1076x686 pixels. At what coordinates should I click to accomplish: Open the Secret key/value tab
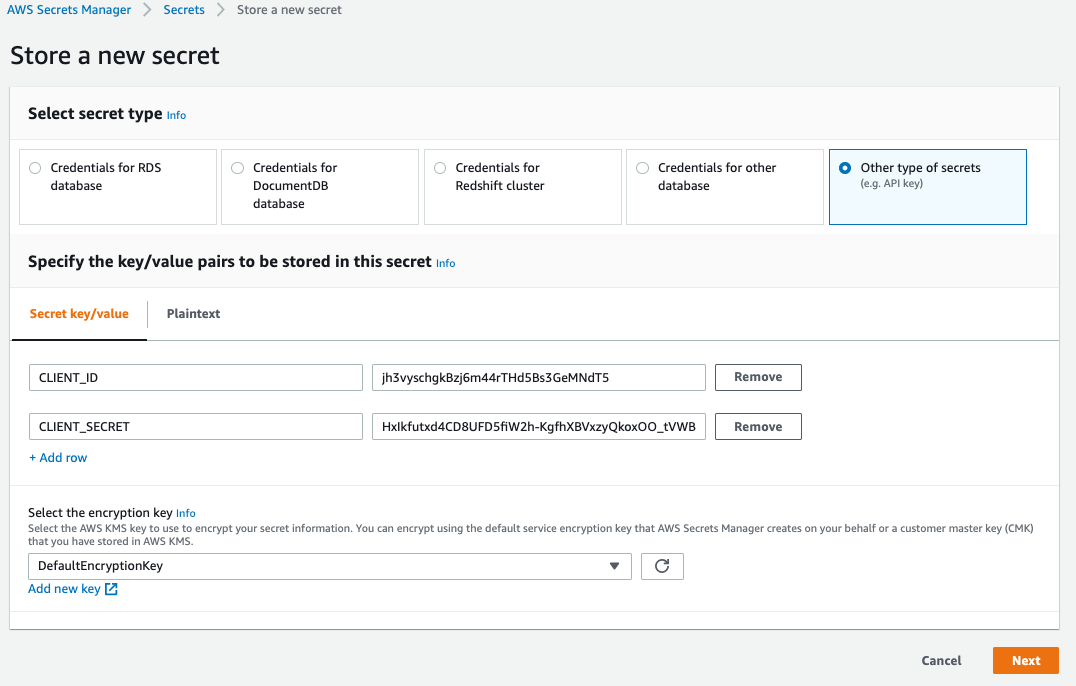pyautogui.click(x=79, y=313)
